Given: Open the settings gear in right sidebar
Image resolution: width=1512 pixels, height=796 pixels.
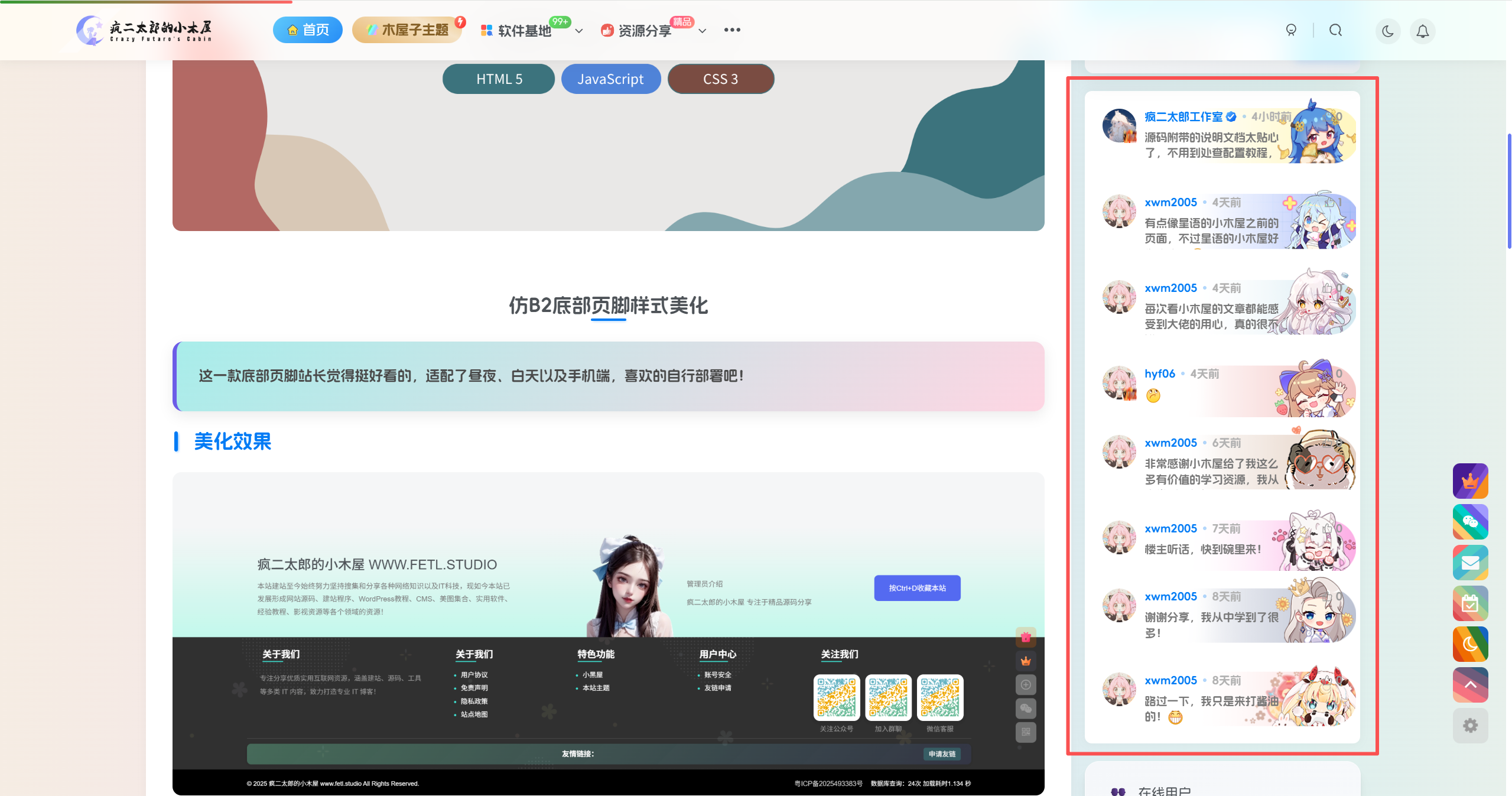Looking at the screenshot, I should (1470, 725).
